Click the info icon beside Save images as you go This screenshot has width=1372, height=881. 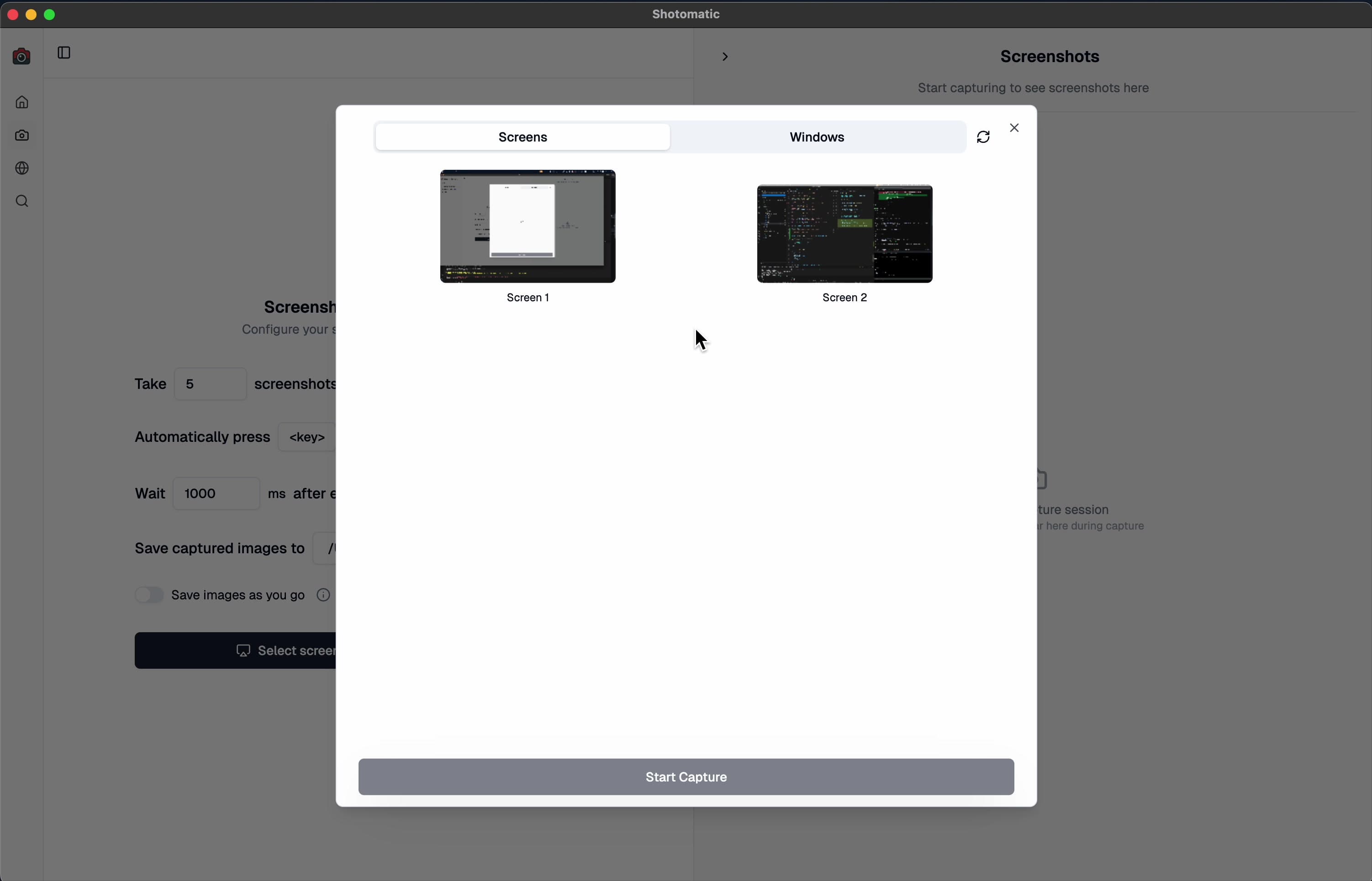click(x=323, y=595)
